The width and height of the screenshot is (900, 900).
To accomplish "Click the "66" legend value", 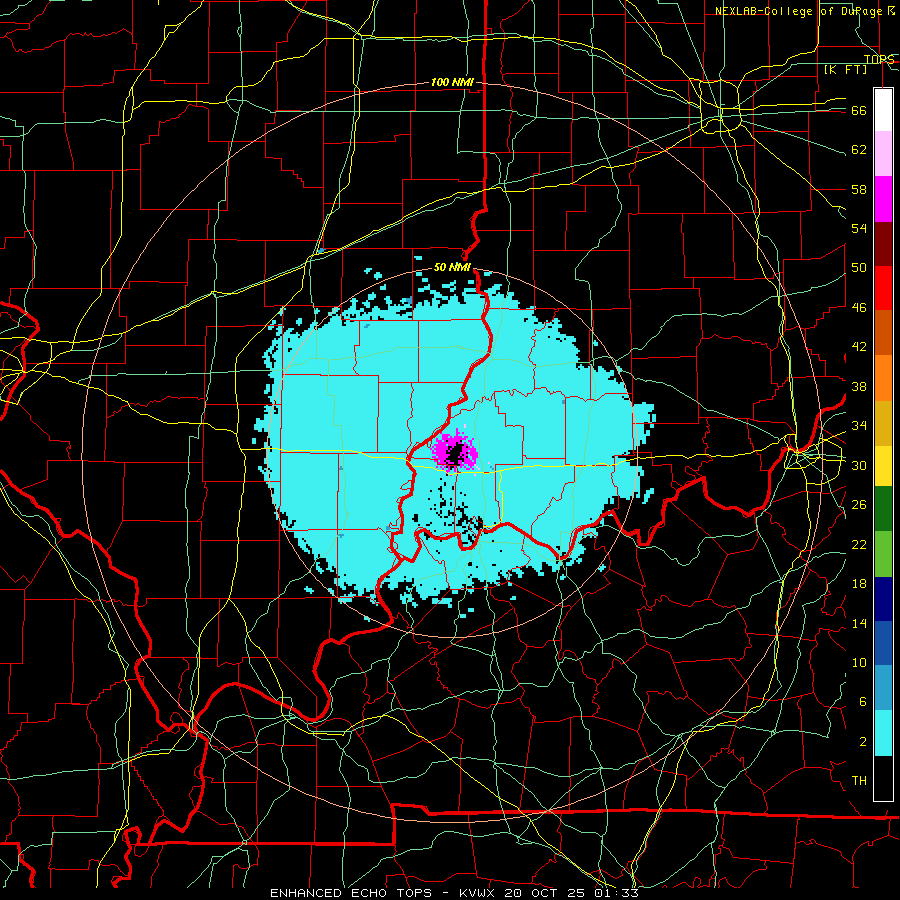I will coord(859,111).
